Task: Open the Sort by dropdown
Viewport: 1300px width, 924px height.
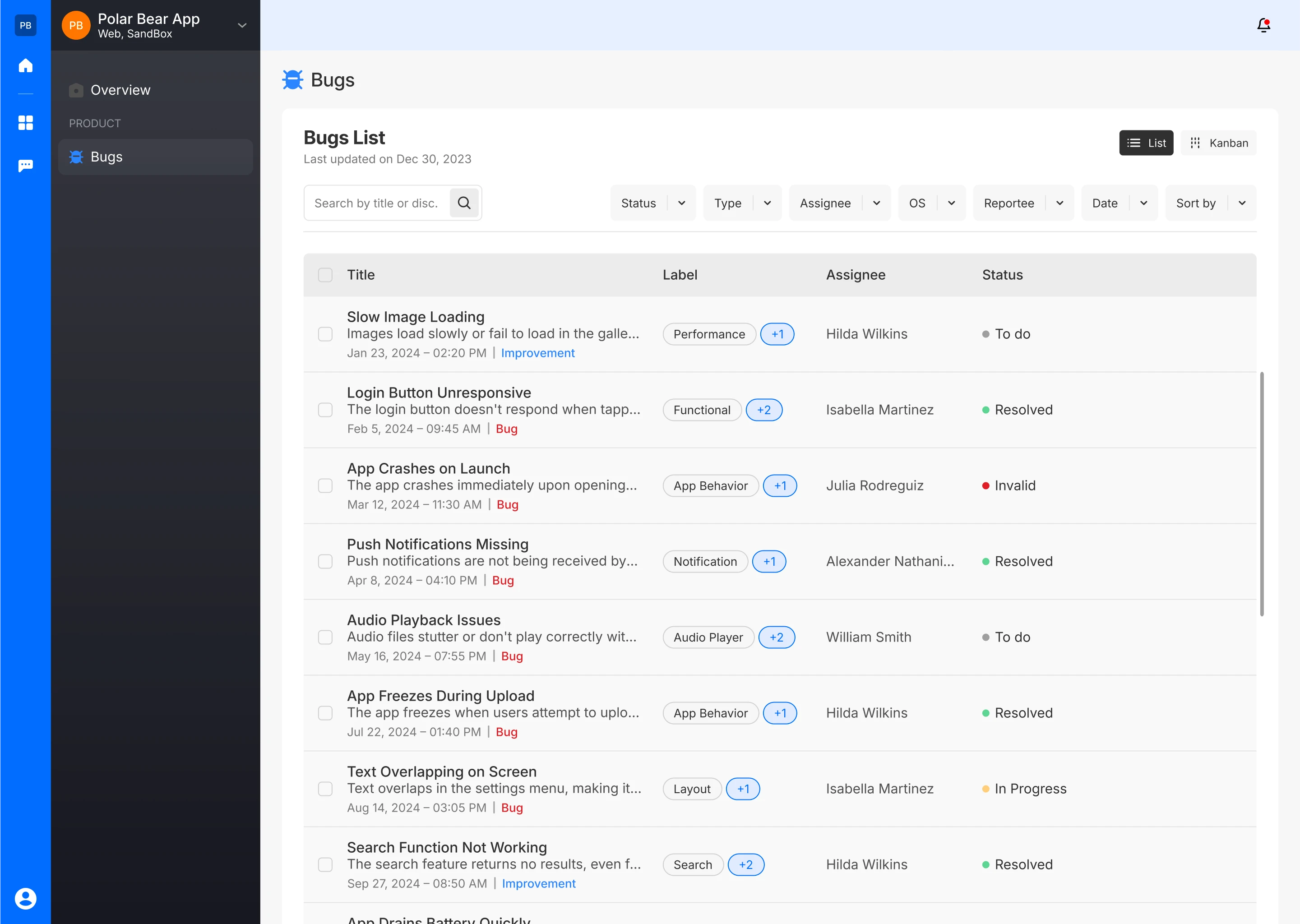Action: [x=1210, y=203]
